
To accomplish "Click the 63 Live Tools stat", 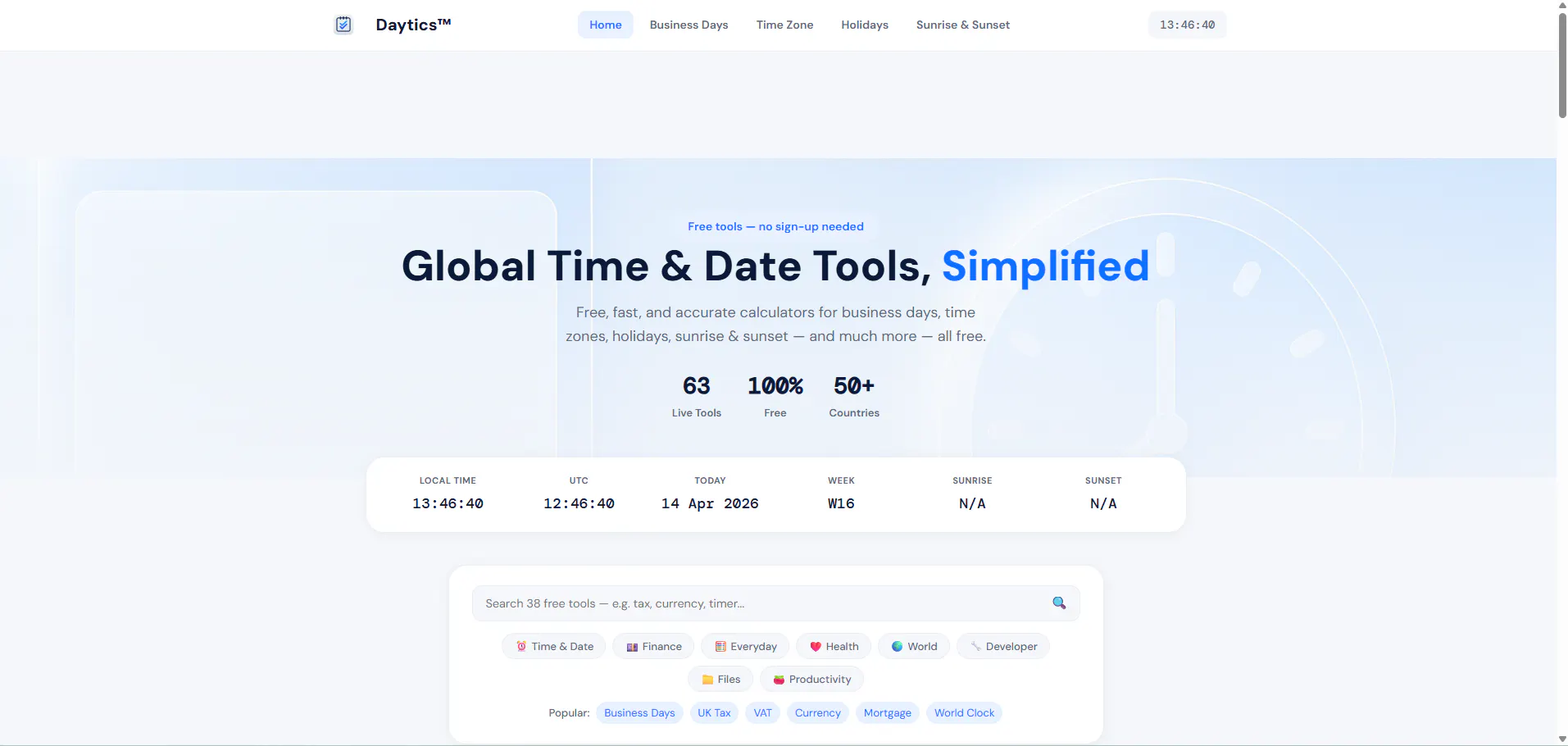I will pyautogui.click(x=697, y=396).
